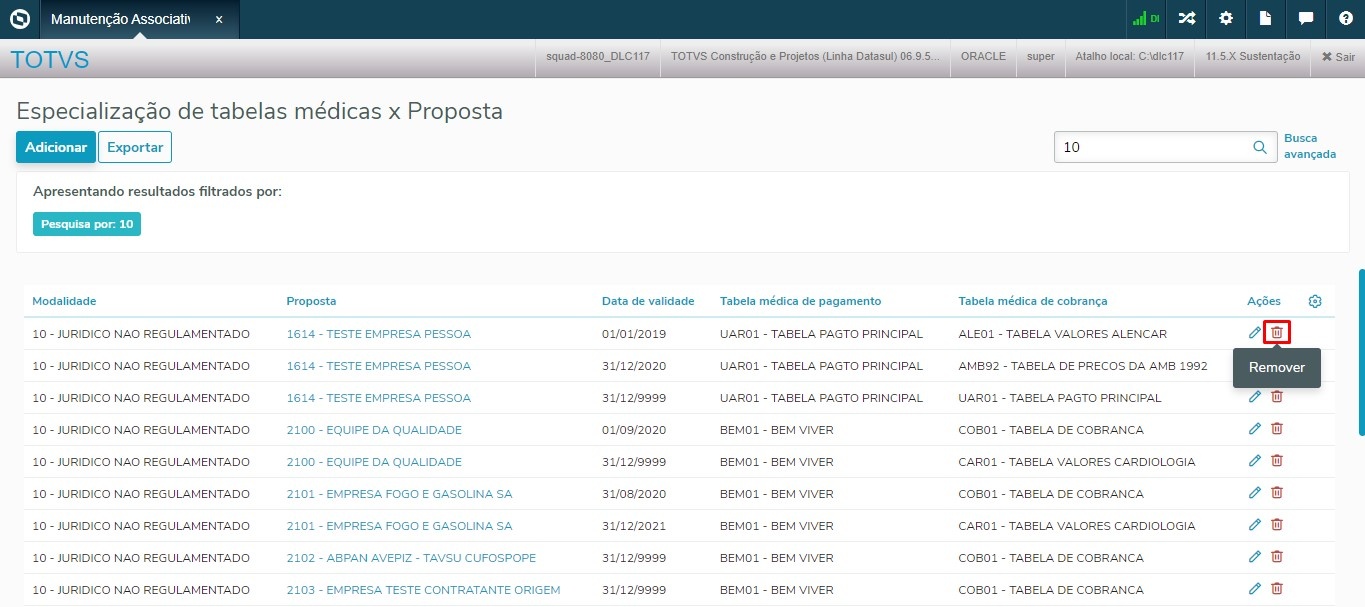This screenshot has height=607, width=1365.
Task: Sort by Proposta column header
Action: pyautogui.click(x=311, y=301)
